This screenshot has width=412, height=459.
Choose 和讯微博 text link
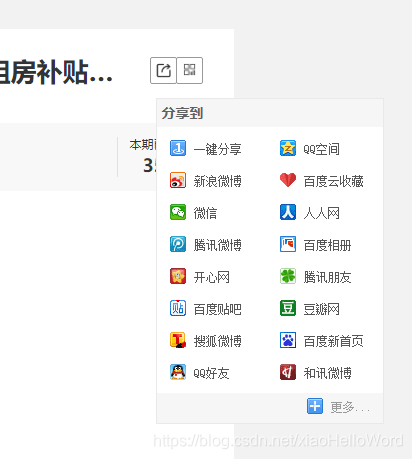click(x=327, y=373)
